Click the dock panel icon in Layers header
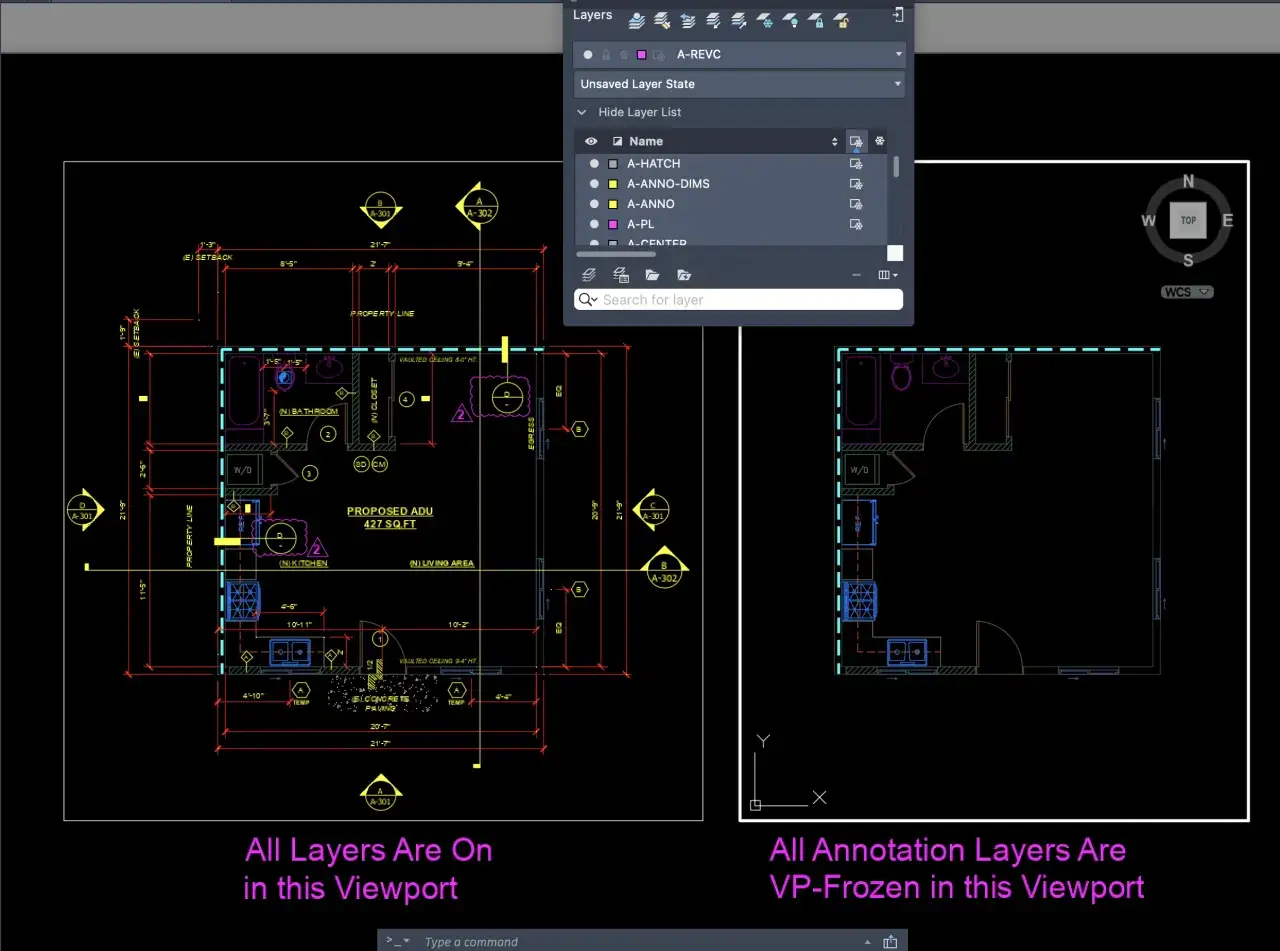This screenshot has width=1280, height=951. 898,15
